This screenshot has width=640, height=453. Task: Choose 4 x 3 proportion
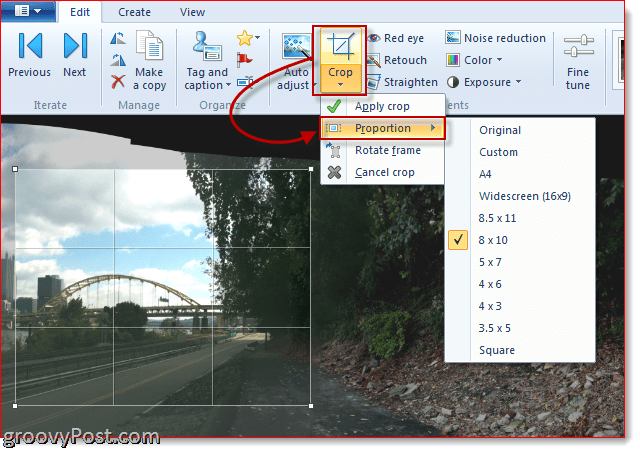click(520, 306)
